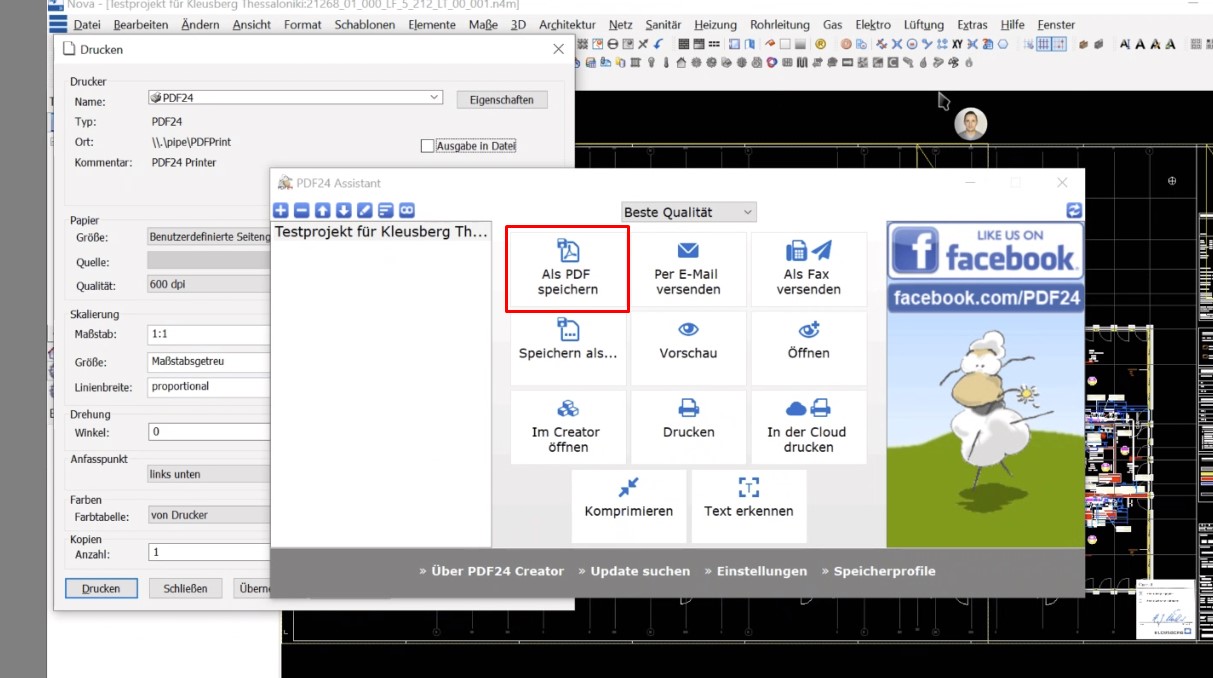
Task: Click the blue curved back-arrow toolbar icon
Action: click(658, 44)
